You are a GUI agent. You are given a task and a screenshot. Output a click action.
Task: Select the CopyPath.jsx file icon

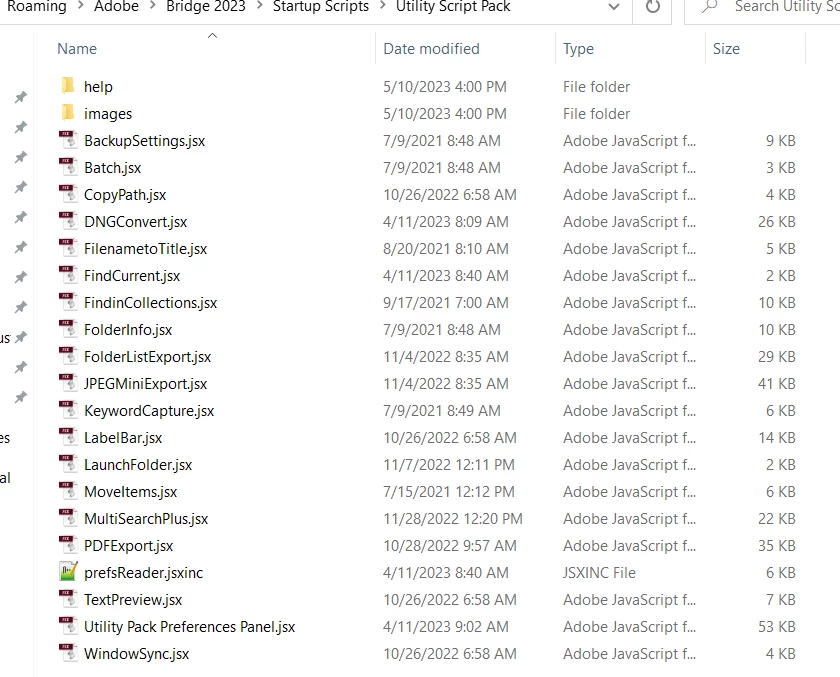(x=68, y=194)
